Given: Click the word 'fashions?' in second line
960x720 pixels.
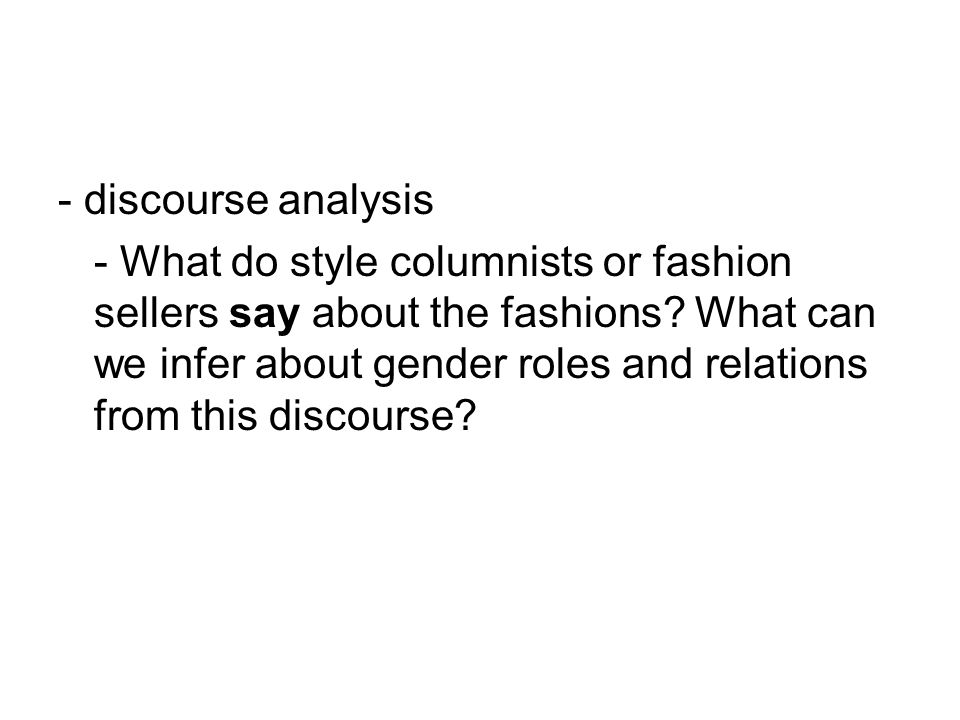Looking at the screenshot, I should click(x=592, y=313).
